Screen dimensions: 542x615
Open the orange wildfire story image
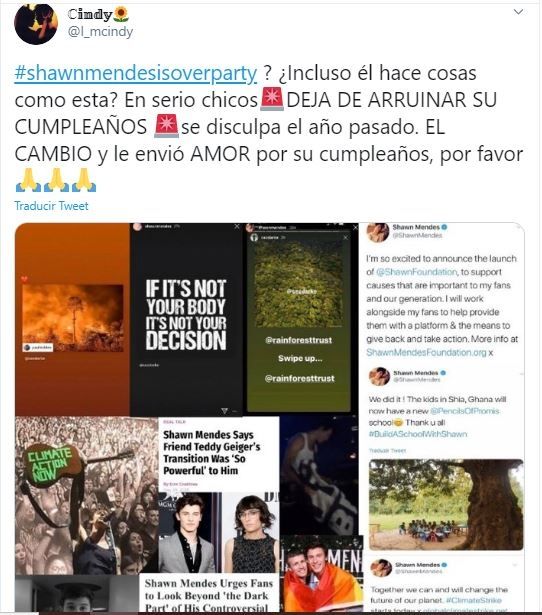click(x=73, y=319)
